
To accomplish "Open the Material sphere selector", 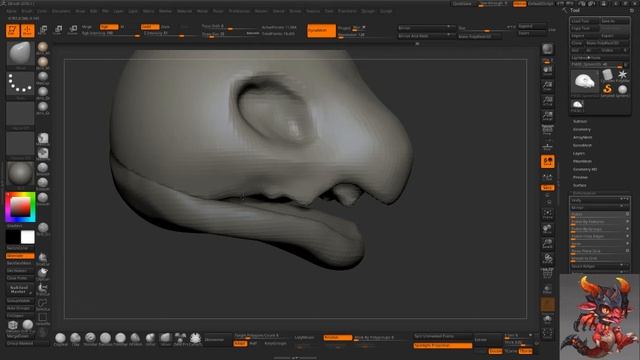I will 20,175.
